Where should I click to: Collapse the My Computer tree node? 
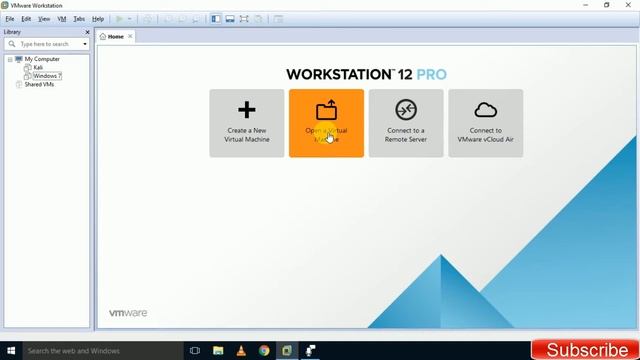pyautogui.click(x=10, y=60)
